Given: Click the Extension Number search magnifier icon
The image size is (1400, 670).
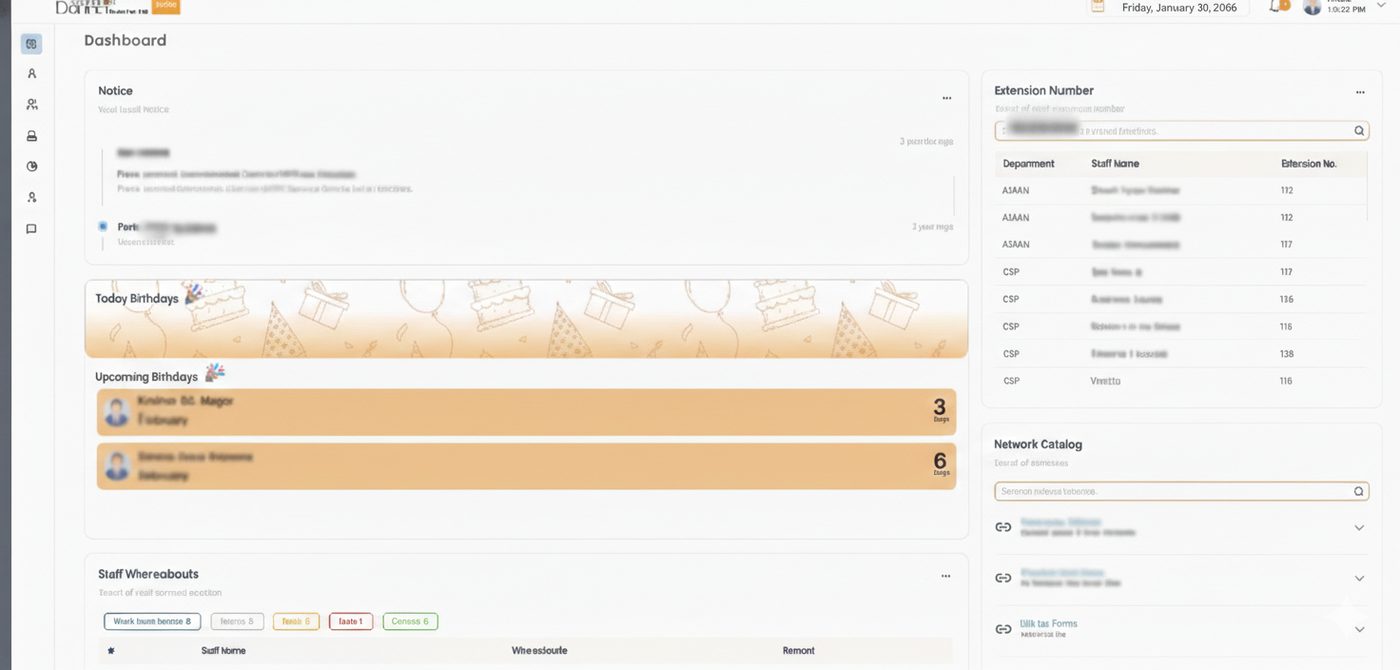Looking at the screenshot, I should click(x=1359, y=130).
